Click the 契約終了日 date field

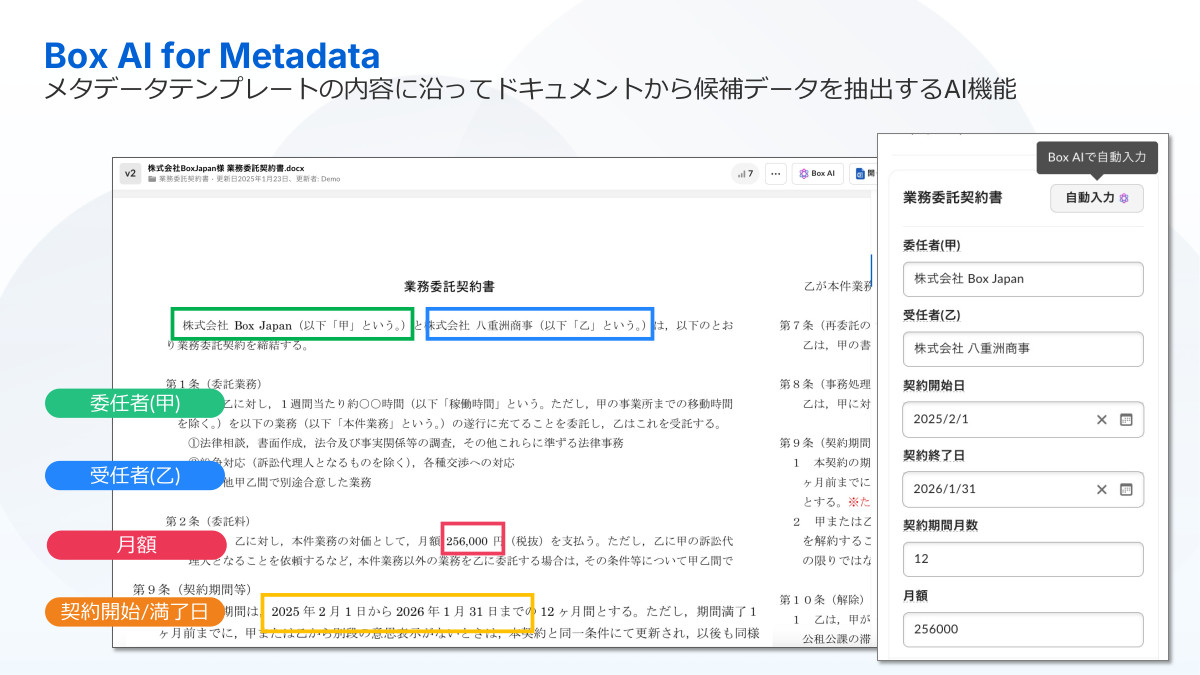(1023, 489)
